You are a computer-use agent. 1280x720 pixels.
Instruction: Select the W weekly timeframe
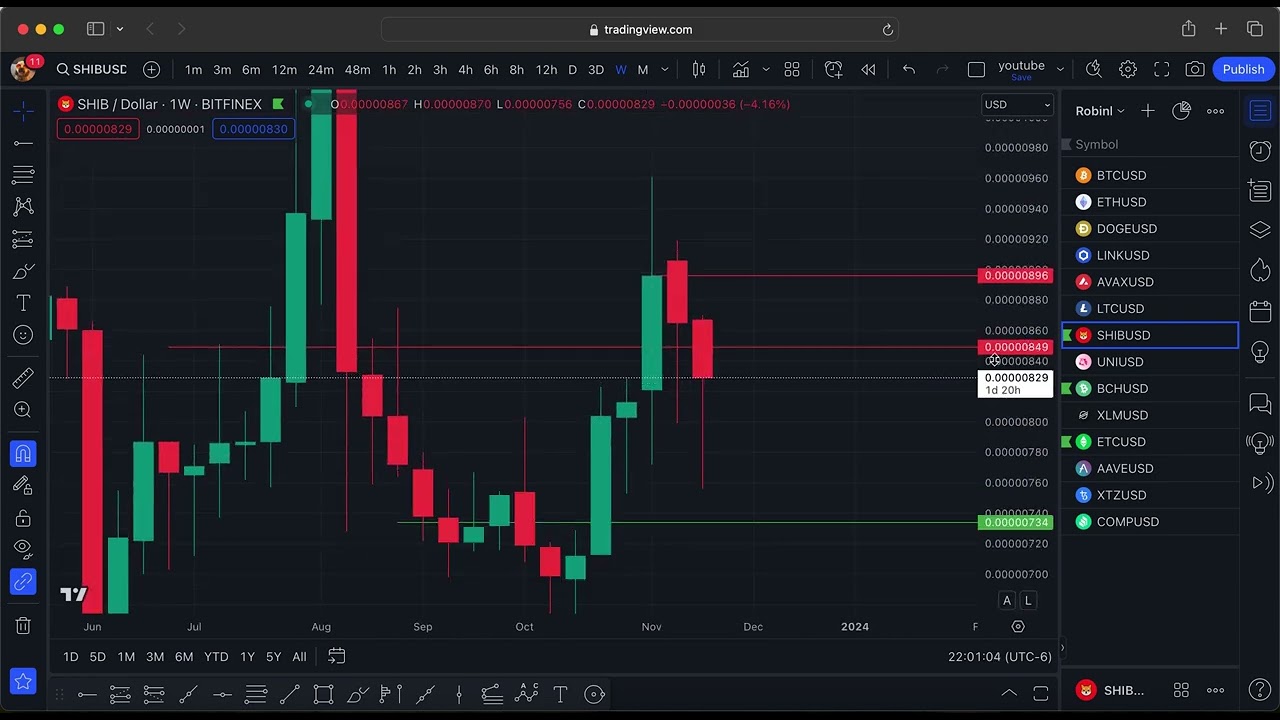click(621, 69)
